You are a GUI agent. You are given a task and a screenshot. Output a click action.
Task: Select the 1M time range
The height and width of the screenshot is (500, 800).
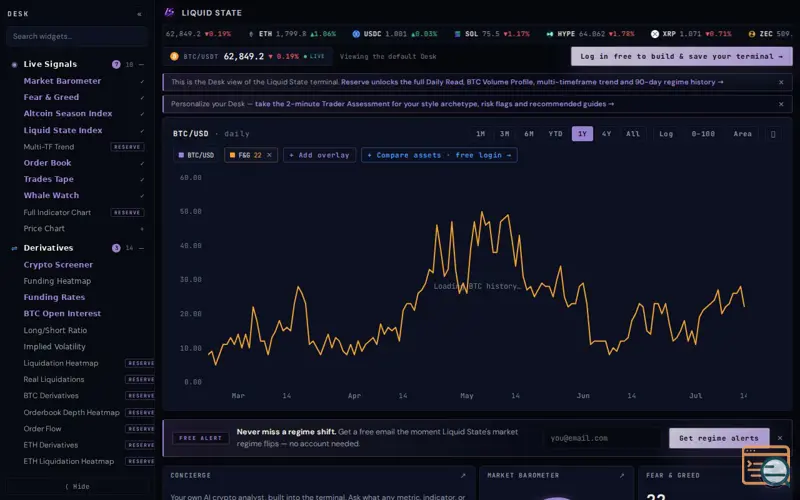click(480, 134)
